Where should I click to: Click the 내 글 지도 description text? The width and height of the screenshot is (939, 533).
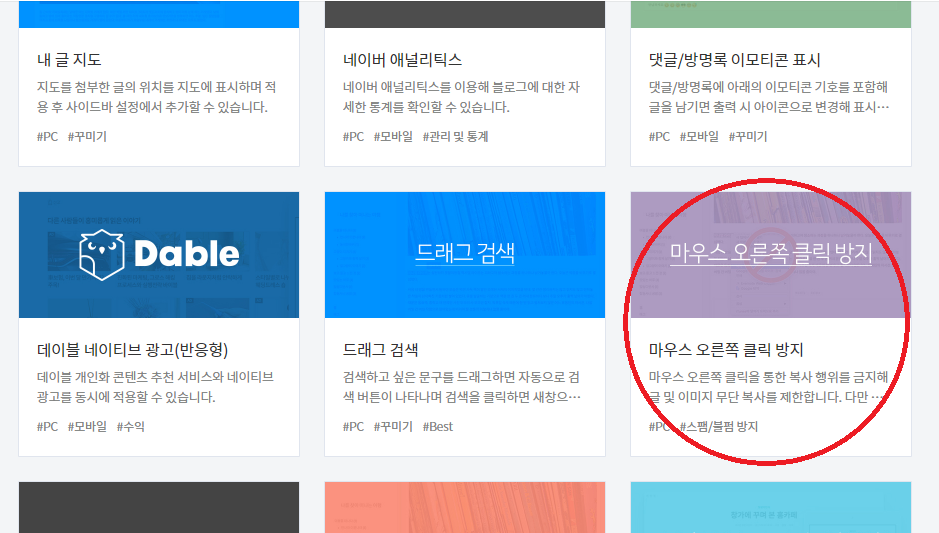156,97
